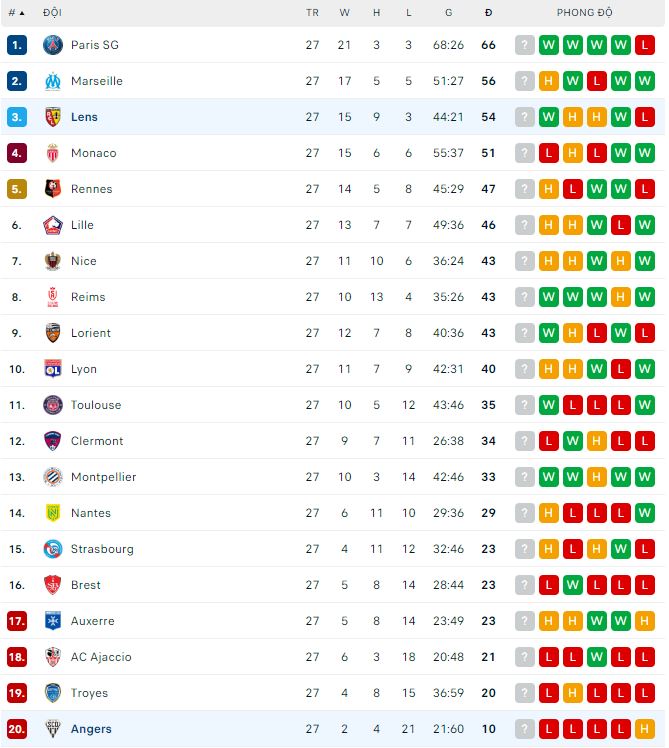Sort table by the # rank column

click(16, 13)
